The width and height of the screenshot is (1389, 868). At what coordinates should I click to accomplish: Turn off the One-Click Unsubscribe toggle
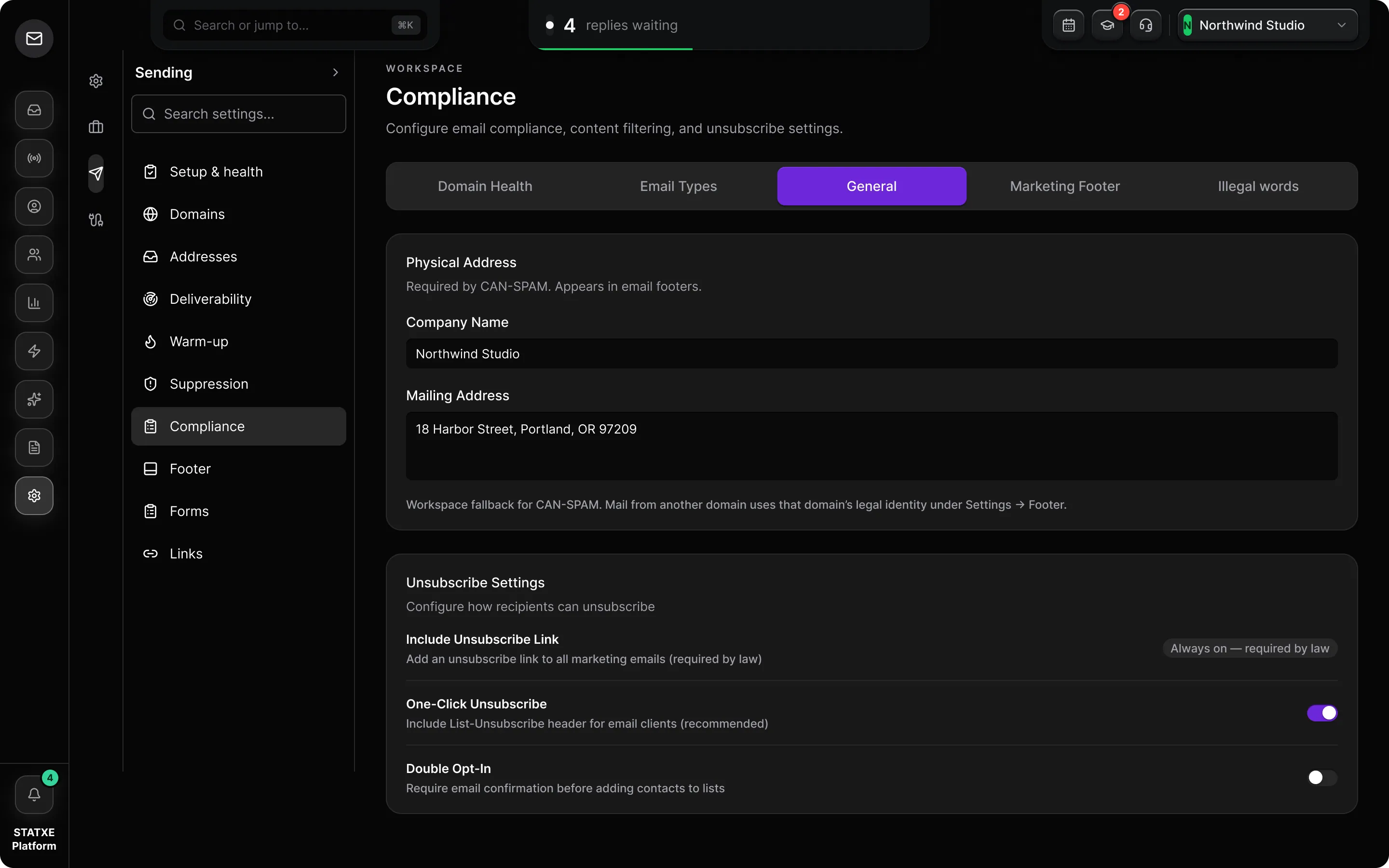[1322, 713]
